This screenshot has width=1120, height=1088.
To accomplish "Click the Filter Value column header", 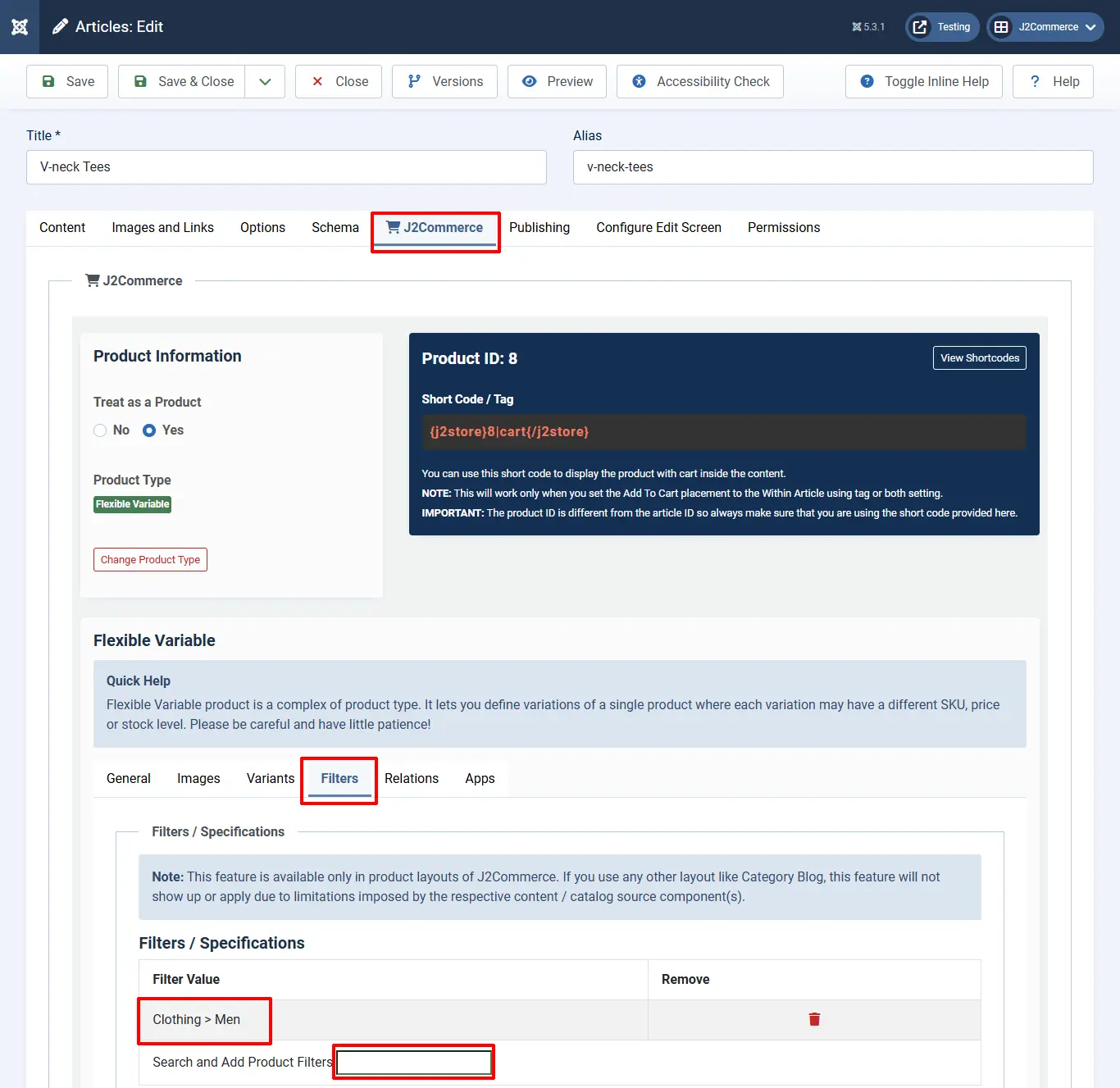I will (186, 980).
